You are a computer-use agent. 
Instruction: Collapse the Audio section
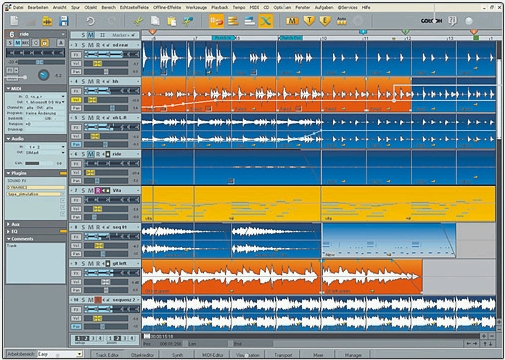pos(8,138)
